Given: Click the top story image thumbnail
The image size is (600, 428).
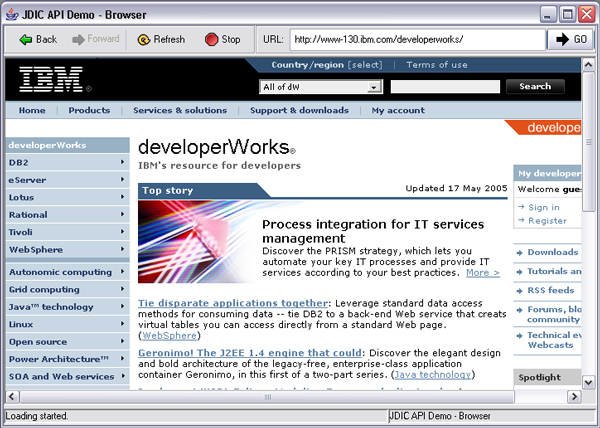Looking at the screenshot, I should (196, 242).
